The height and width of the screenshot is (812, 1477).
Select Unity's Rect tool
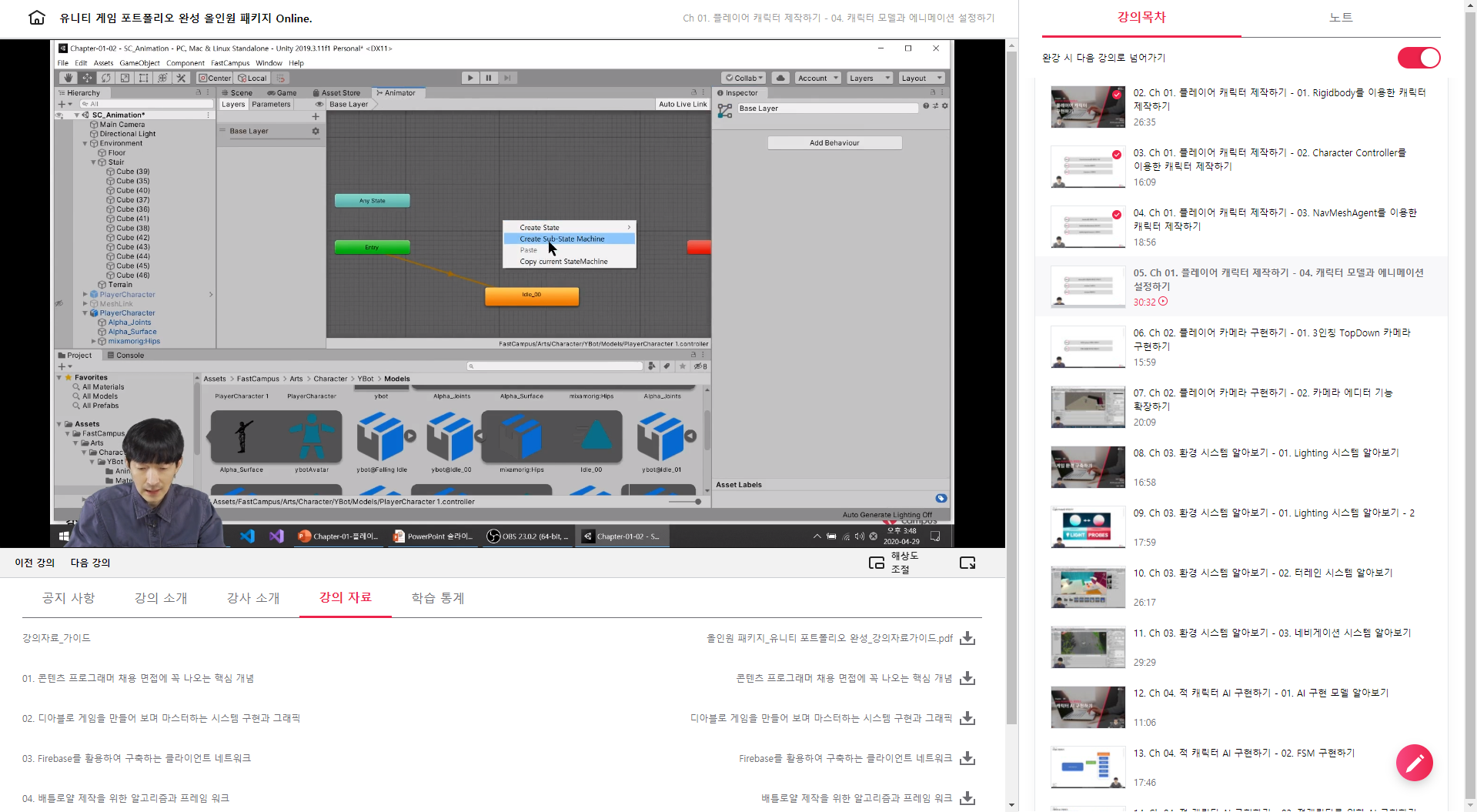point(143,78)
